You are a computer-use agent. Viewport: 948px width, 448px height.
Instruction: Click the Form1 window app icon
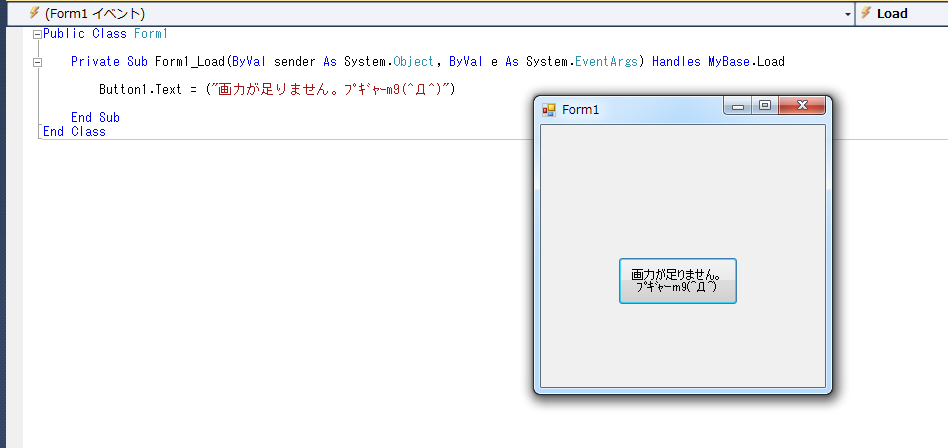(x=548, y=109)
